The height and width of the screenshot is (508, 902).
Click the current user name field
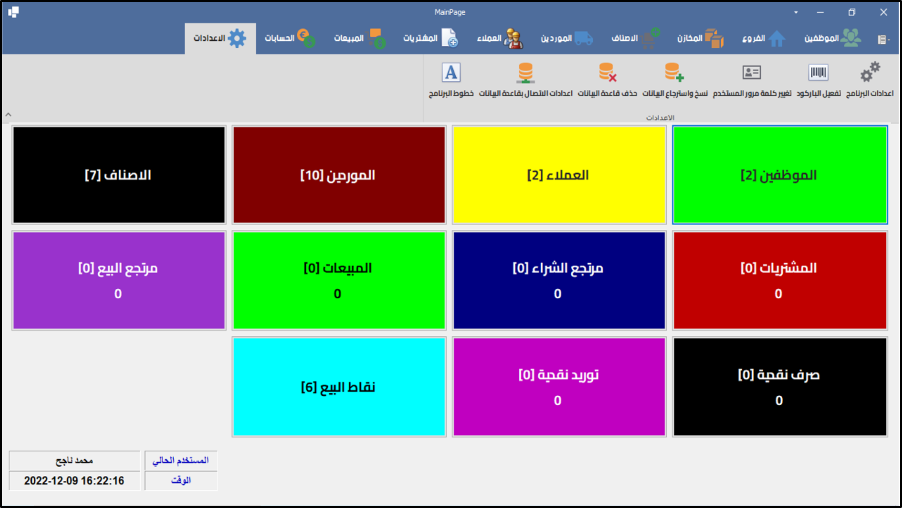pos(75,460)
